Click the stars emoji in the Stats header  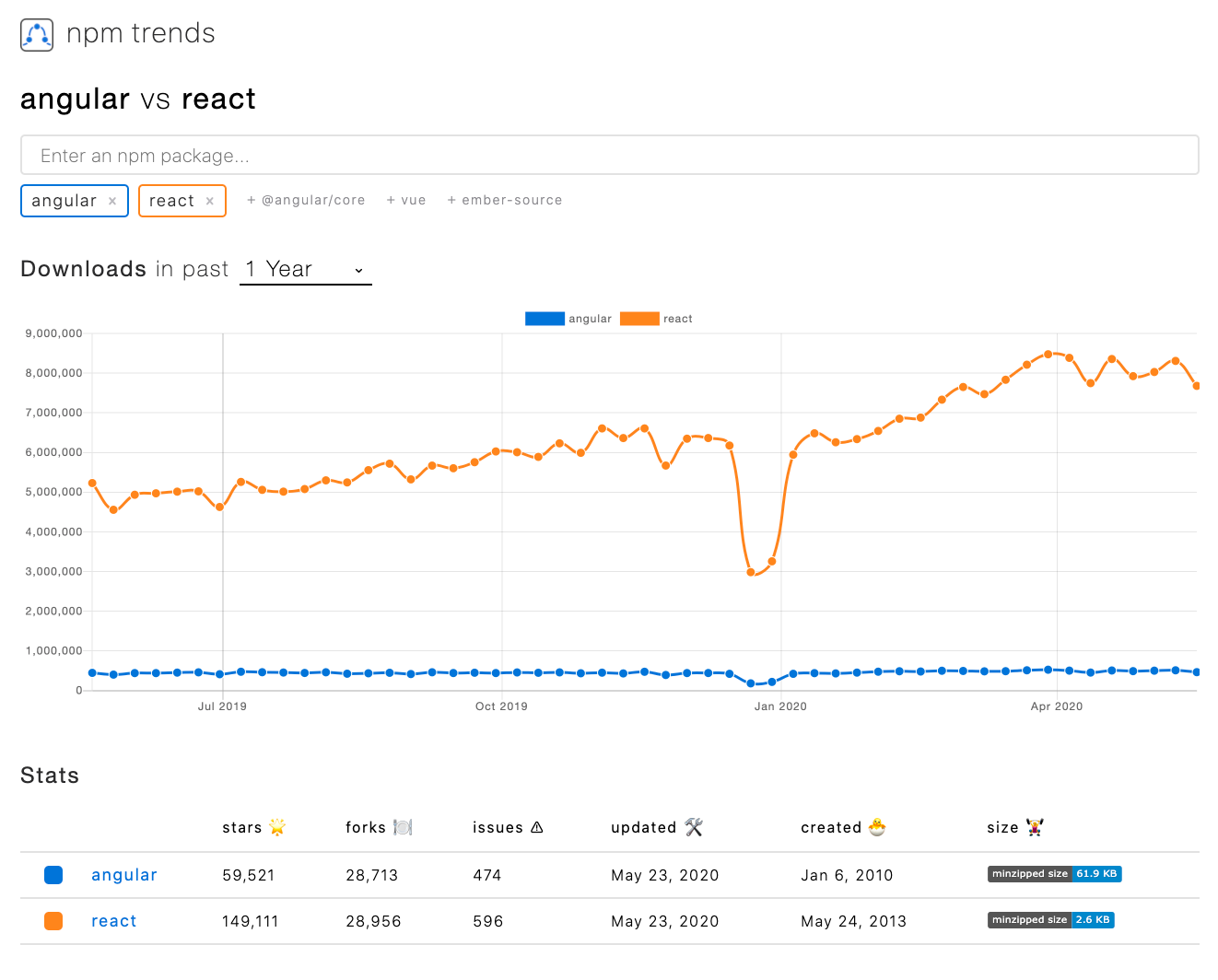point(279,827)
